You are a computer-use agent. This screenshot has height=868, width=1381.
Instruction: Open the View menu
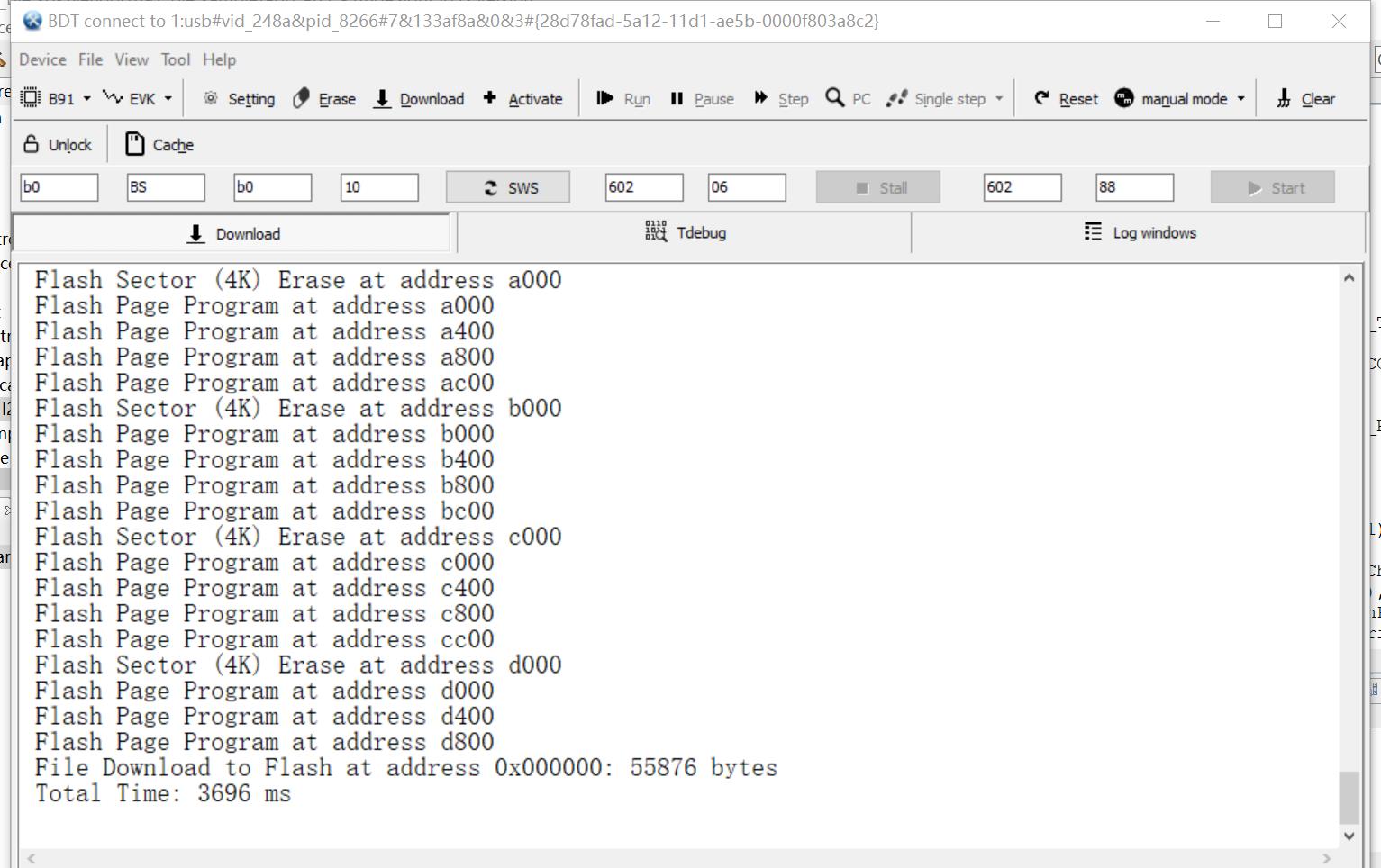coord(132,59)
